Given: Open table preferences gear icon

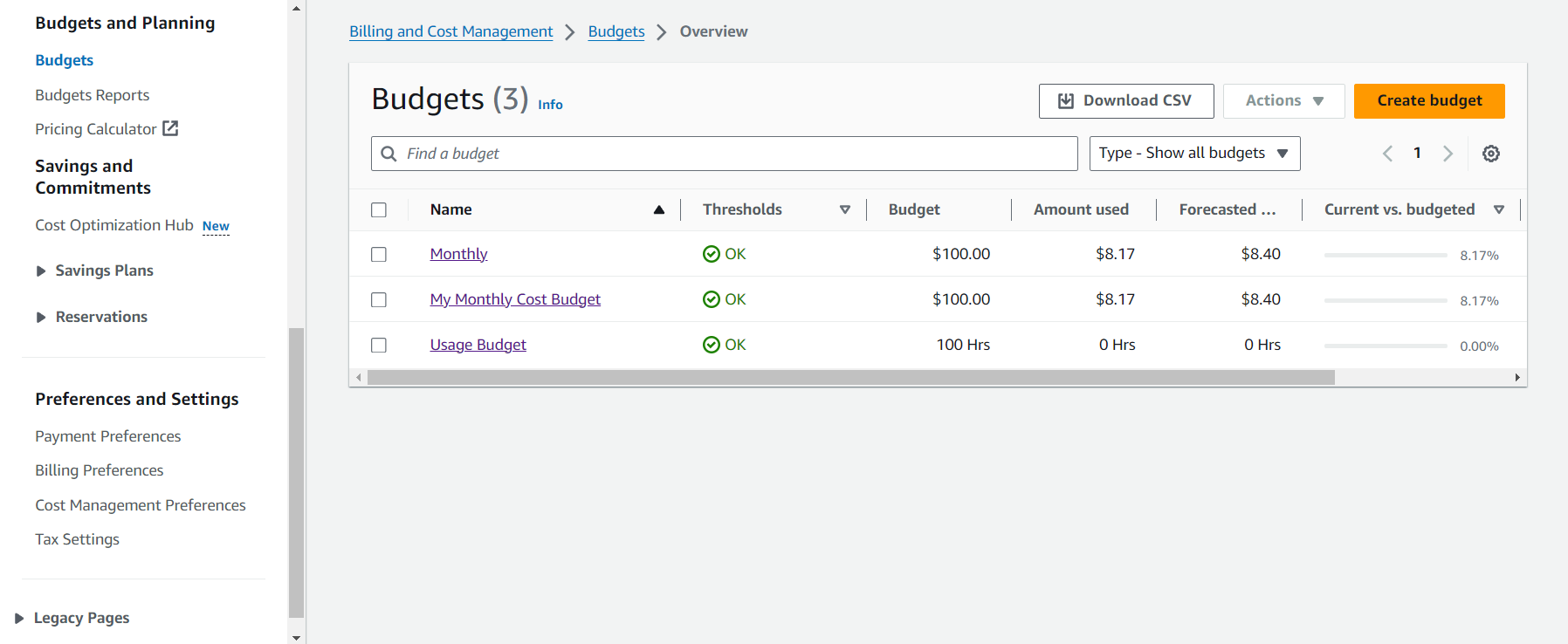Looking at the screenshot, I should [1491, 154].
